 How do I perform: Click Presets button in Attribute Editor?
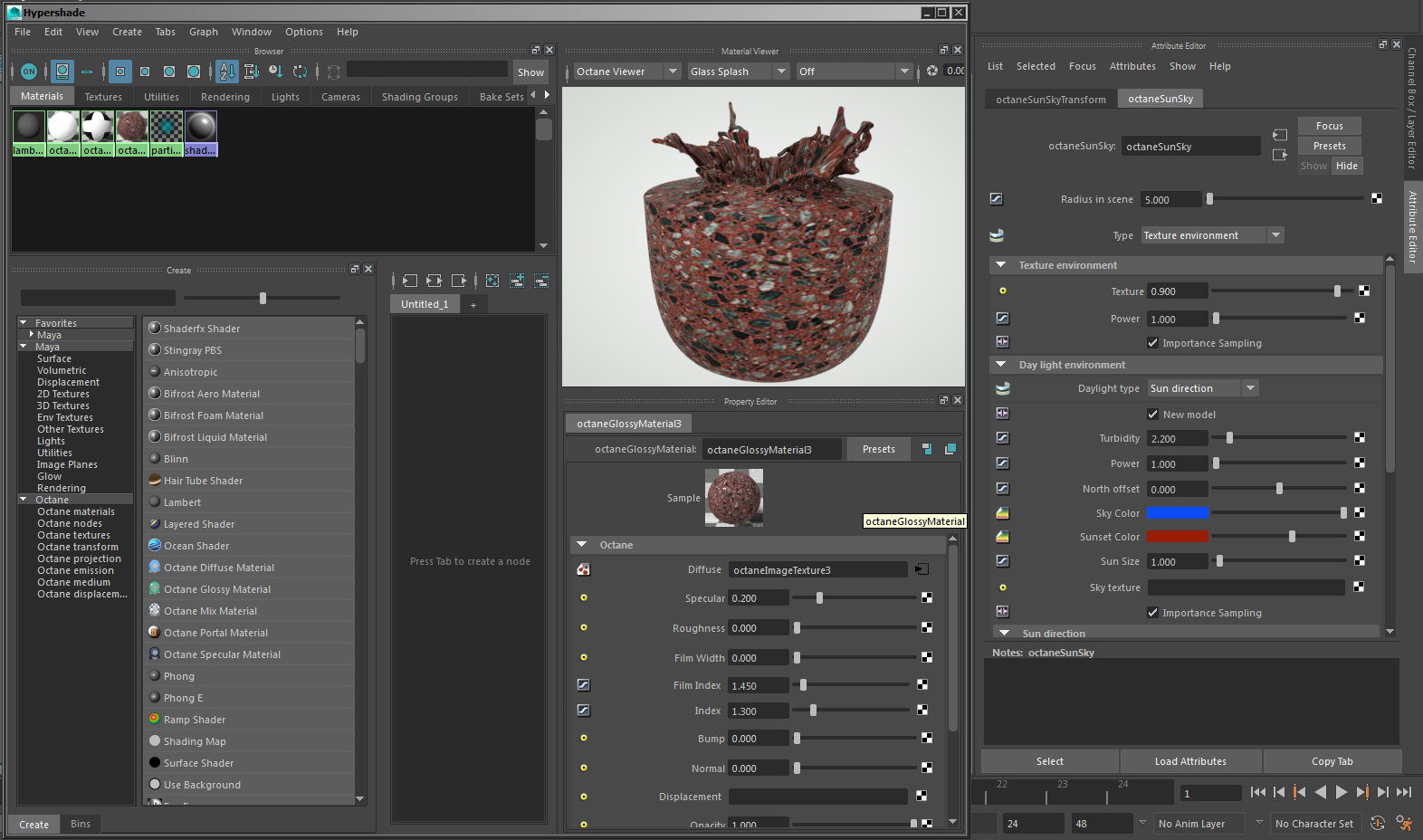pyautogui.click(x=1329, y=146)
